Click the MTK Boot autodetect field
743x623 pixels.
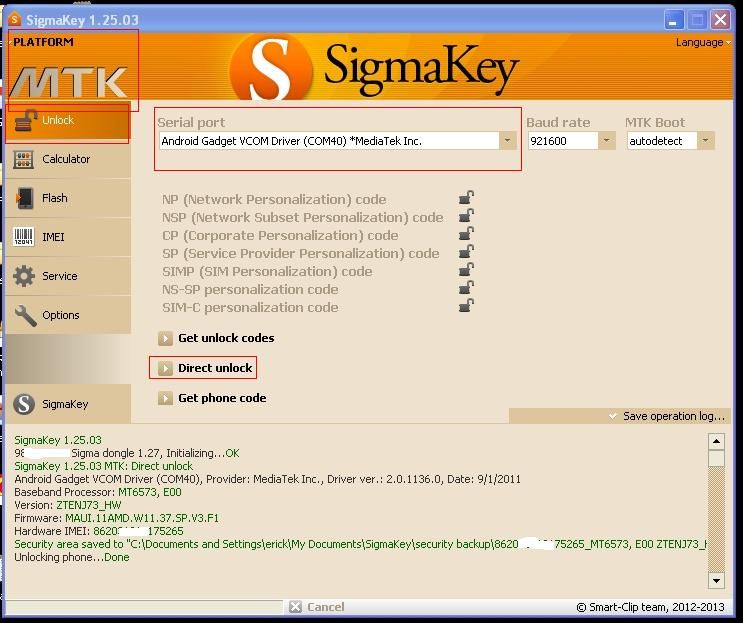coord(661,141)
